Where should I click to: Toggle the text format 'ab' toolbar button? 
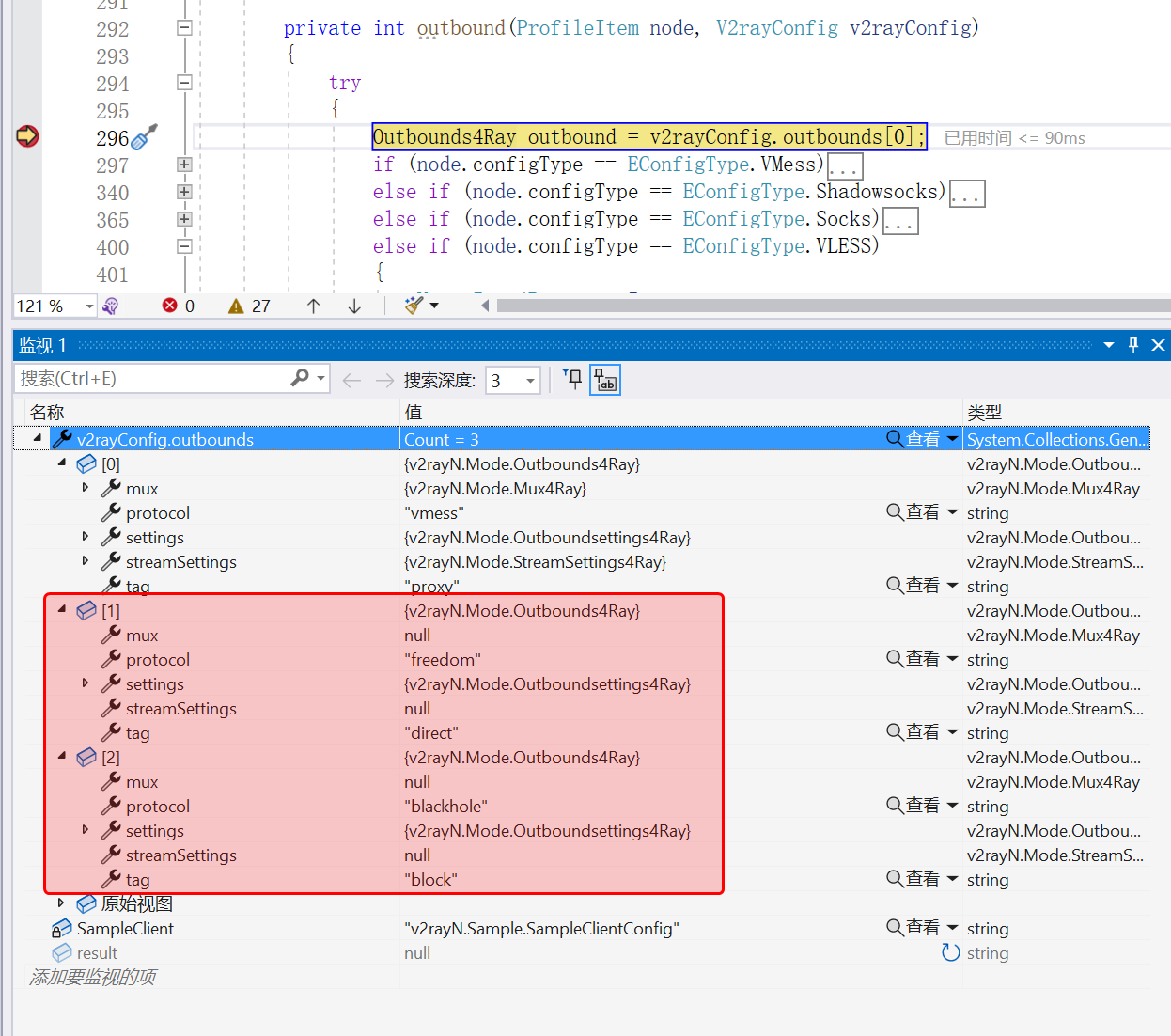605,380
